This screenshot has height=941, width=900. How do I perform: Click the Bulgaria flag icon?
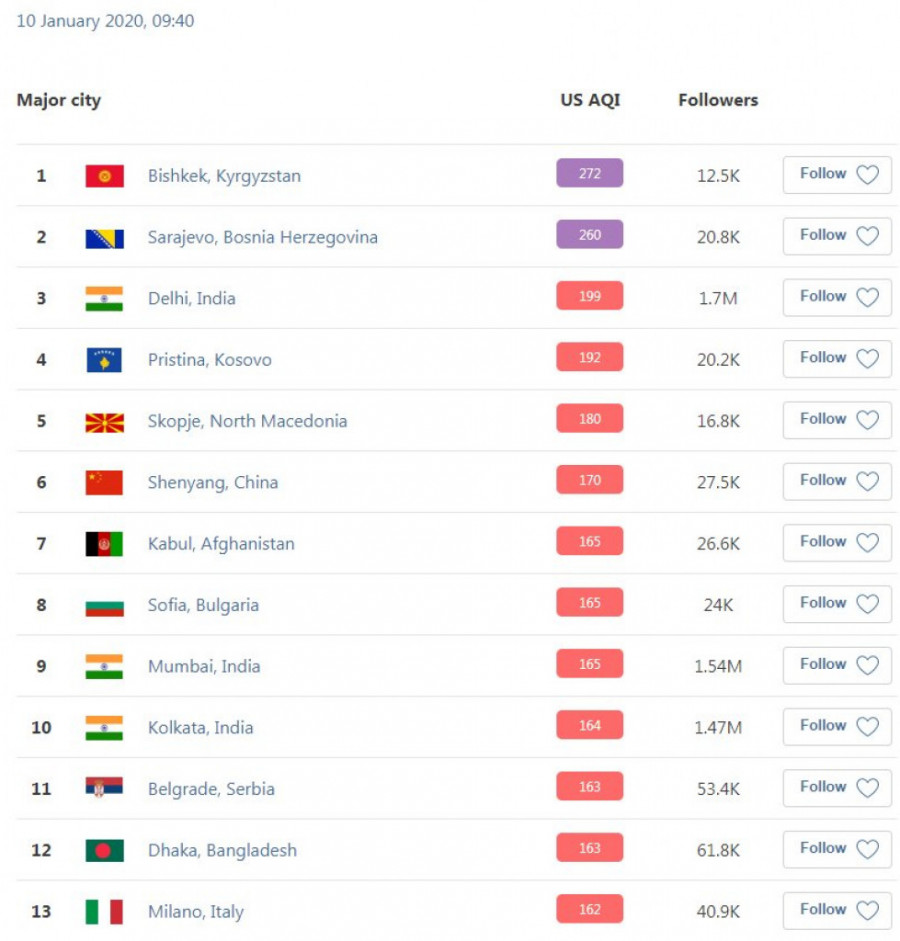(x=104, y=606)
